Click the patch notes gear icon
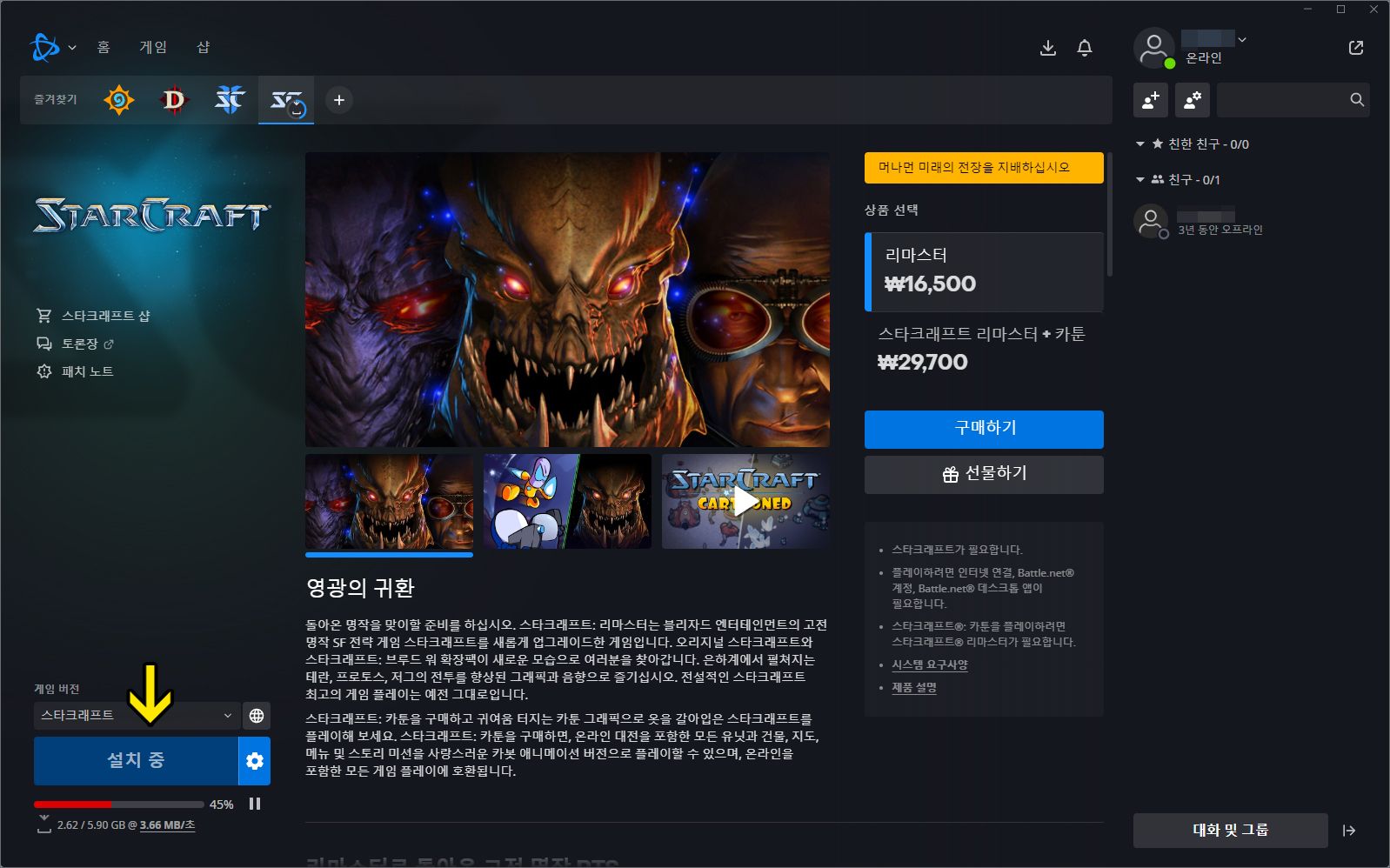 [44, 371]
